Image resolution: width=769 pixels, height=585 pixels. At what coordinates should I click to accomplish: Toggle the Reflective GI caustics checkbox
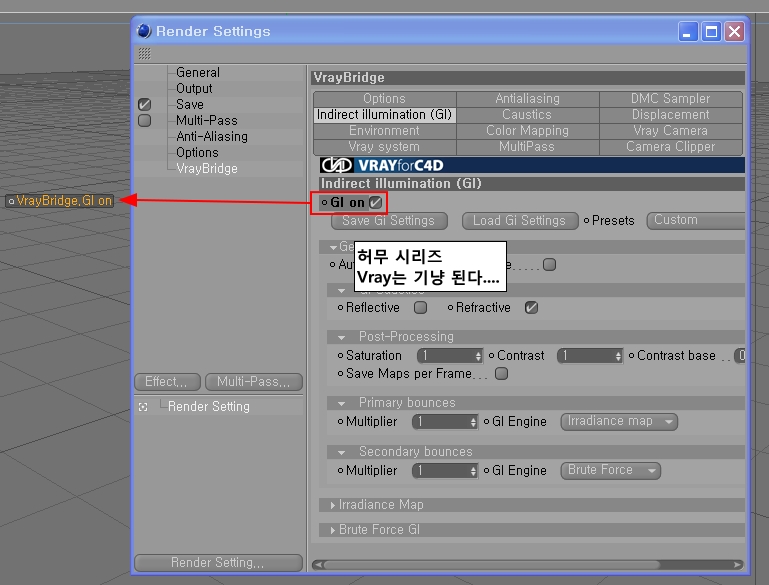coord(420,307)
